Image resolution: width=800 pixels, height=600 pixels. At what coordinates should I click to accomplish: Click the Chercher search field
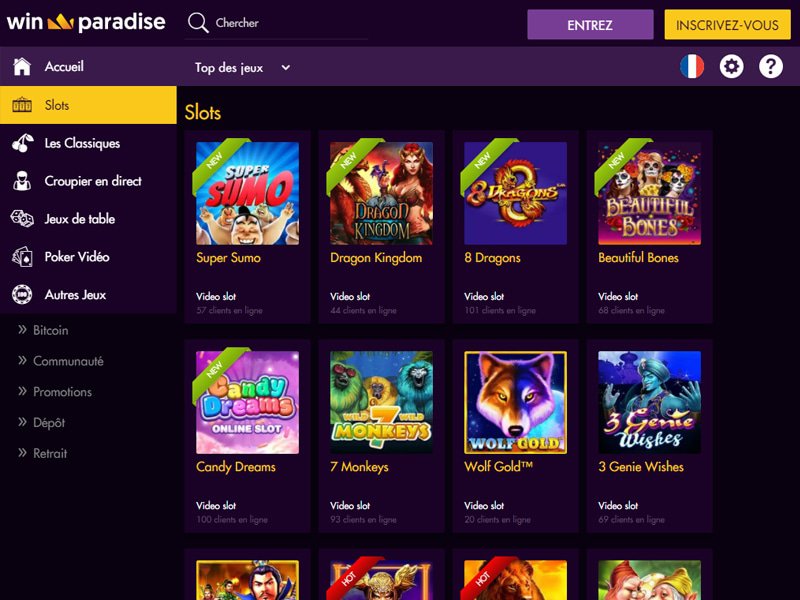pos(276,23)
